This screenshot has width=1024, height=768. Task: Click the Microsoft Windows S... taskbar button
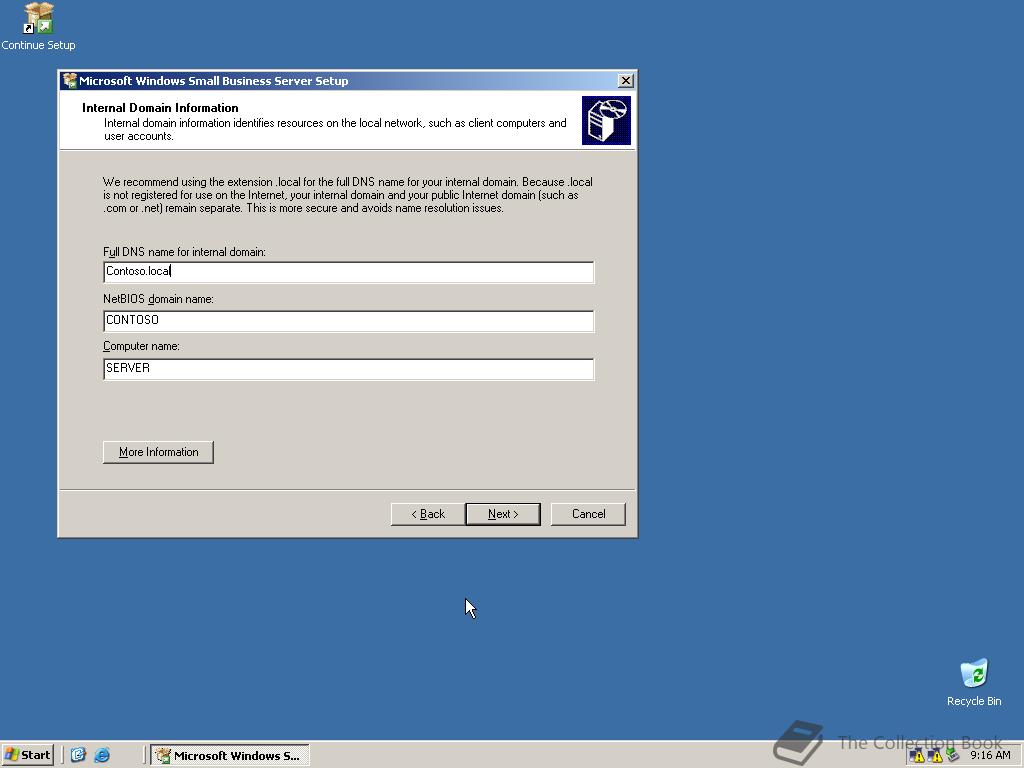tap(230, 755)
